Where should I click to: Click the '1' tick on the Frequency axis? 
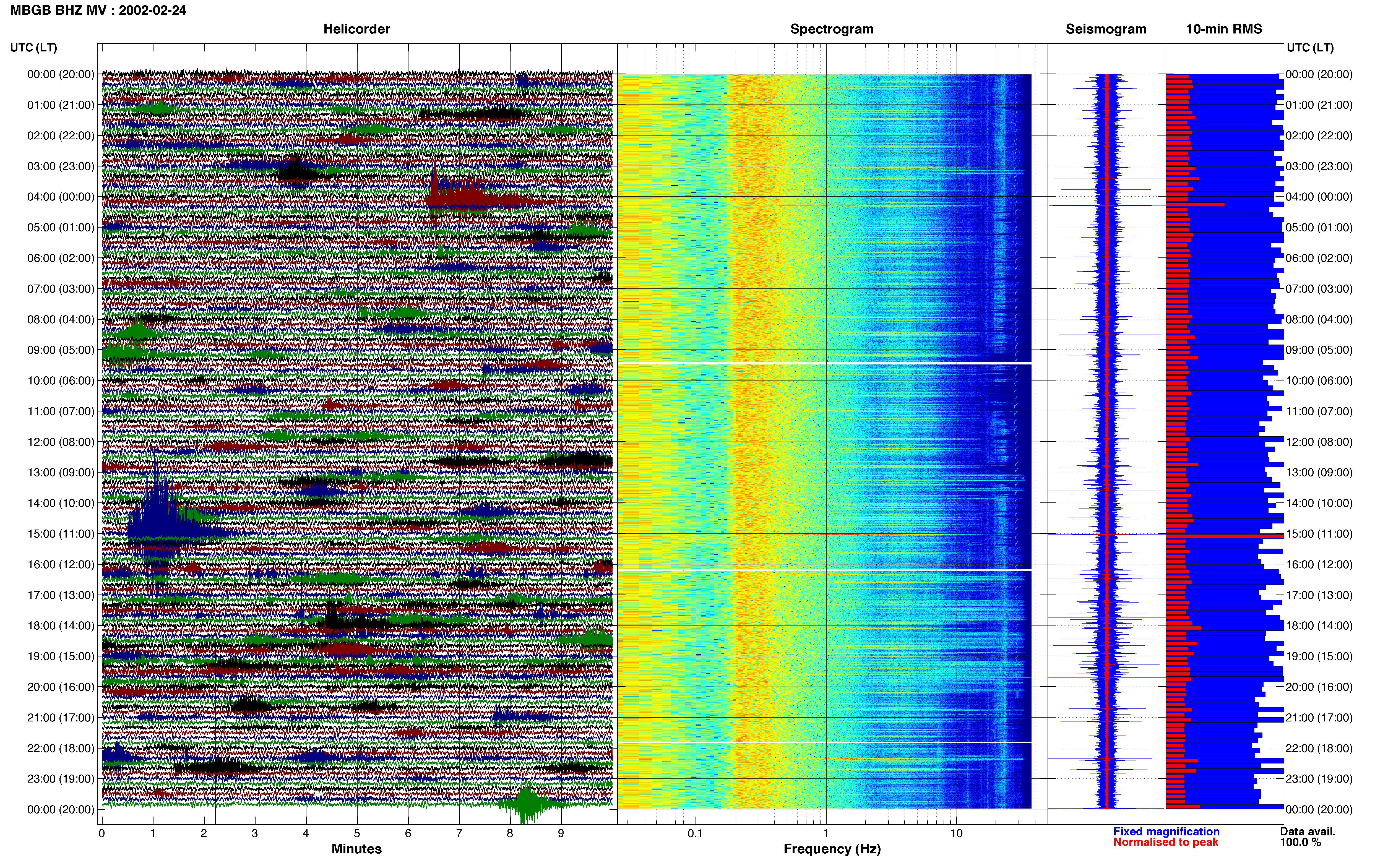pyautogui.click(x=826, y=833)
